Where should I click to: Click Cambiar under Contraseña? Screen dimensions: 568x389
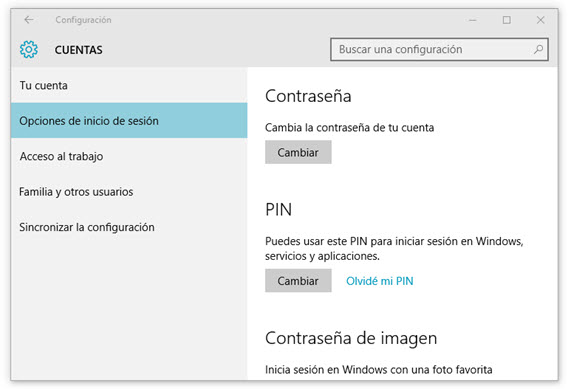pos(298,152)
